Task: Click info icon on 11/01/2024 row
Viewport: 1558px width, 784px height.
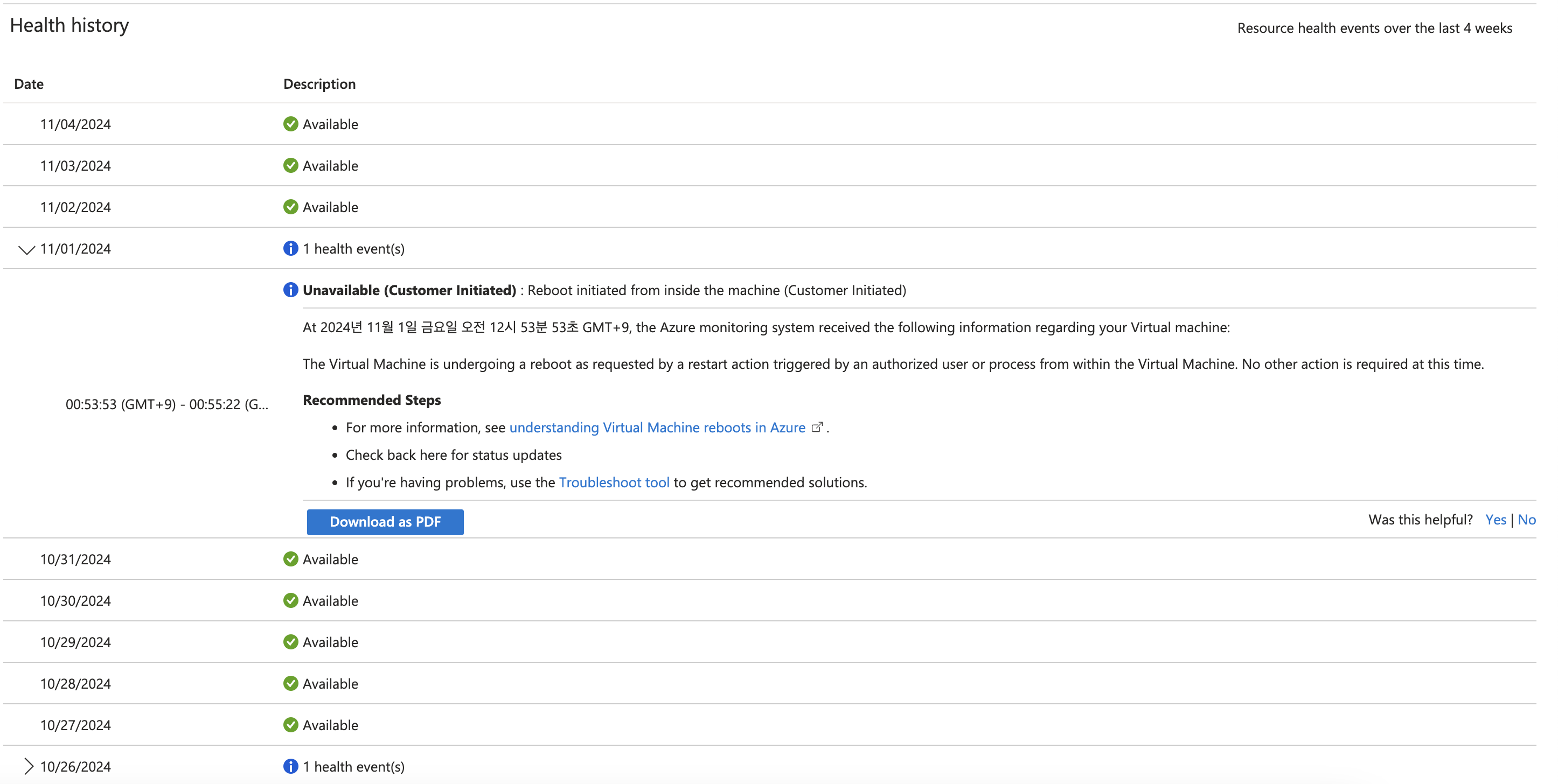Action: click(x=291, y=248)
